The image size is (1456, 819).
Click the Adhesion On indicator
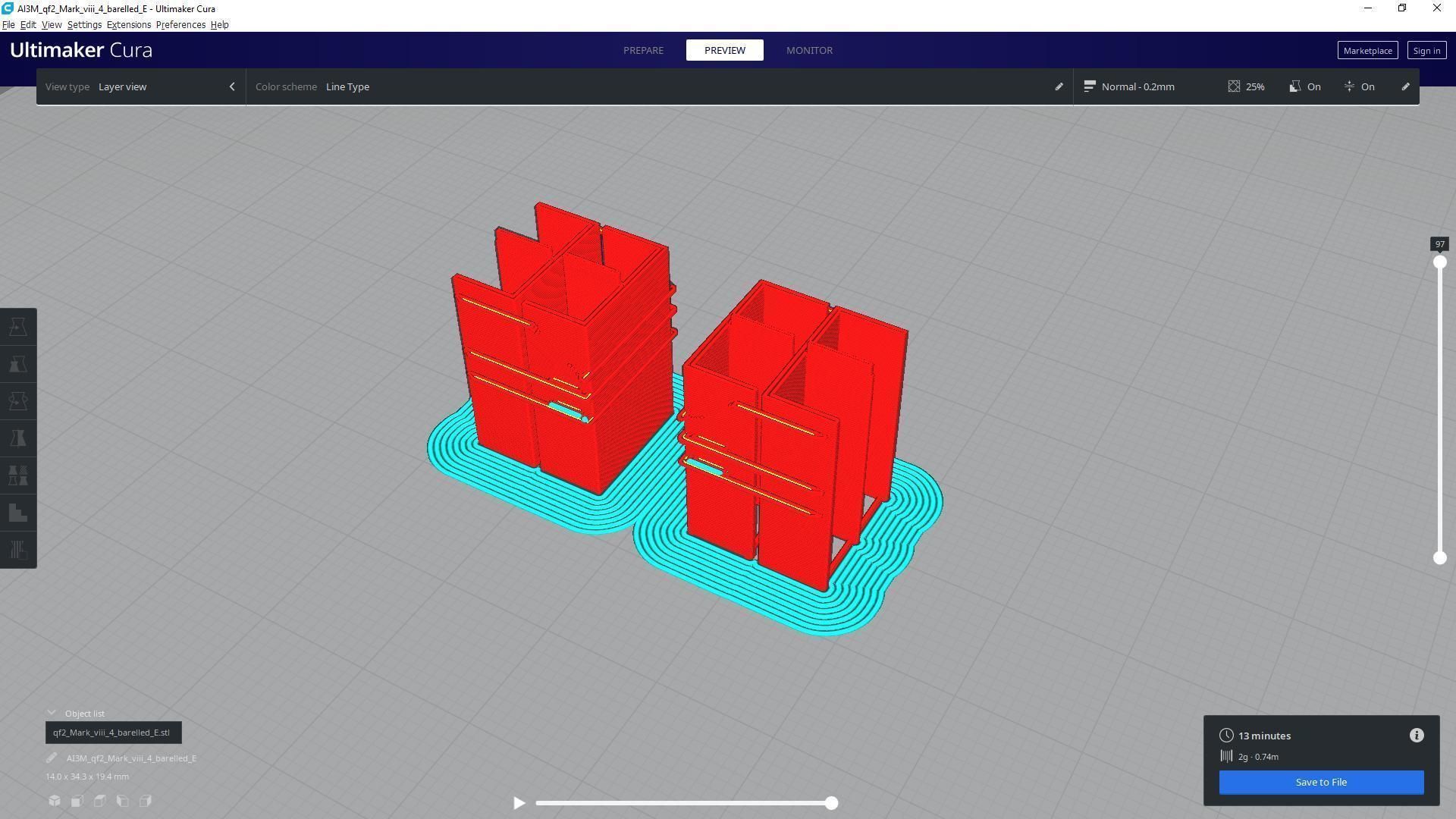click(x=1359, y=86)
